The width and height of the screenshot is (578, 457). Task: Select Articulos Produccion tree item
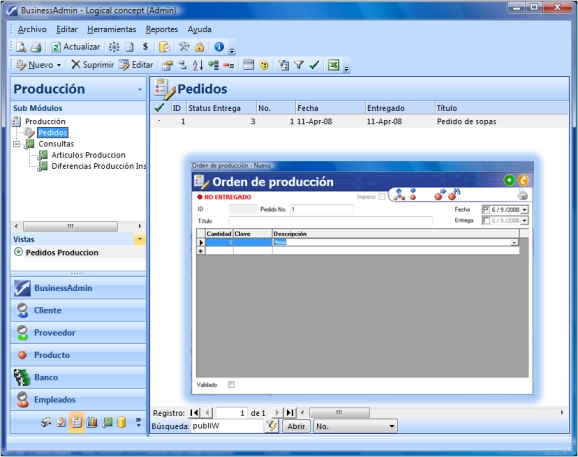88,155
